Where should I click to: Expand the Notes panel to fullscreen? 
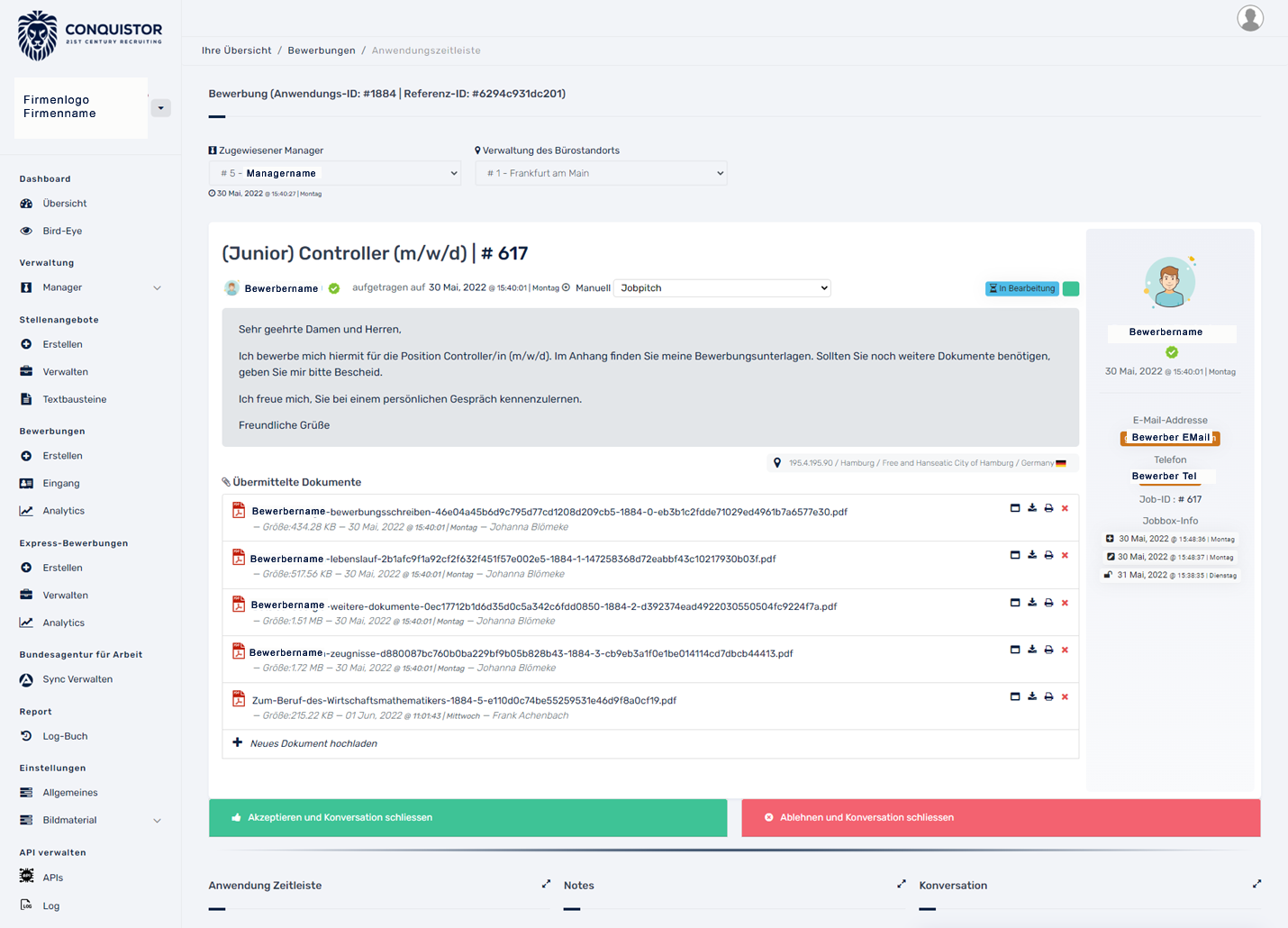pos(901,884)
